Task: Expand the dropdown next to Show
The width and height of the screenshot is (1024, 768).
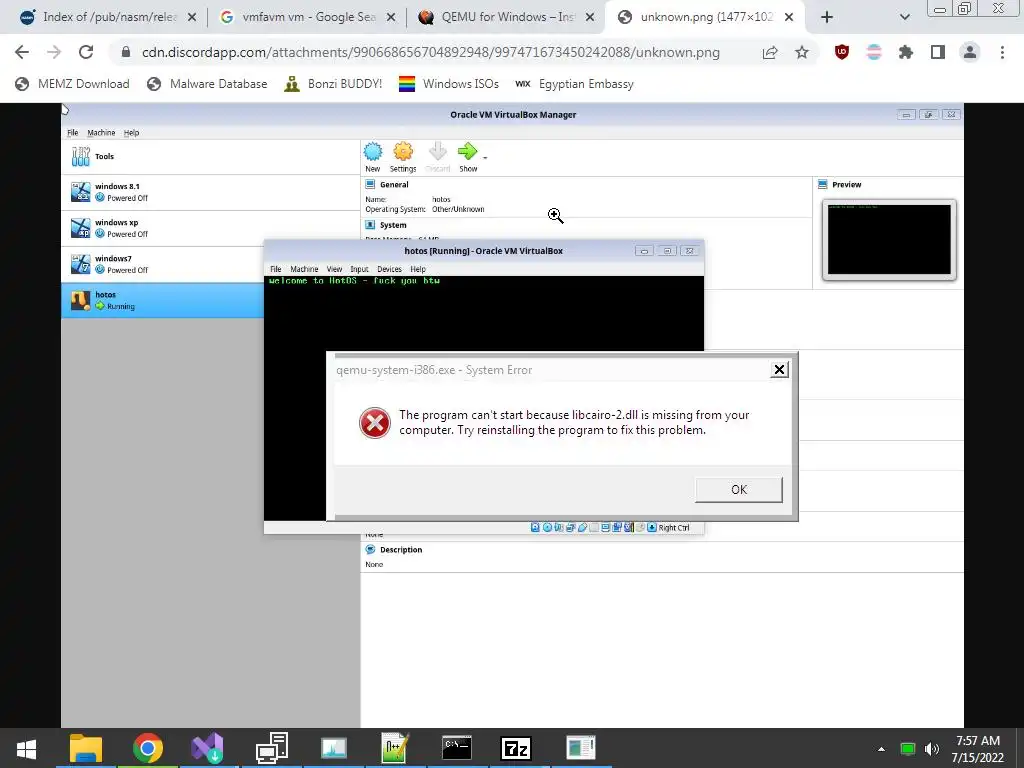Action: tap(485, 157)
